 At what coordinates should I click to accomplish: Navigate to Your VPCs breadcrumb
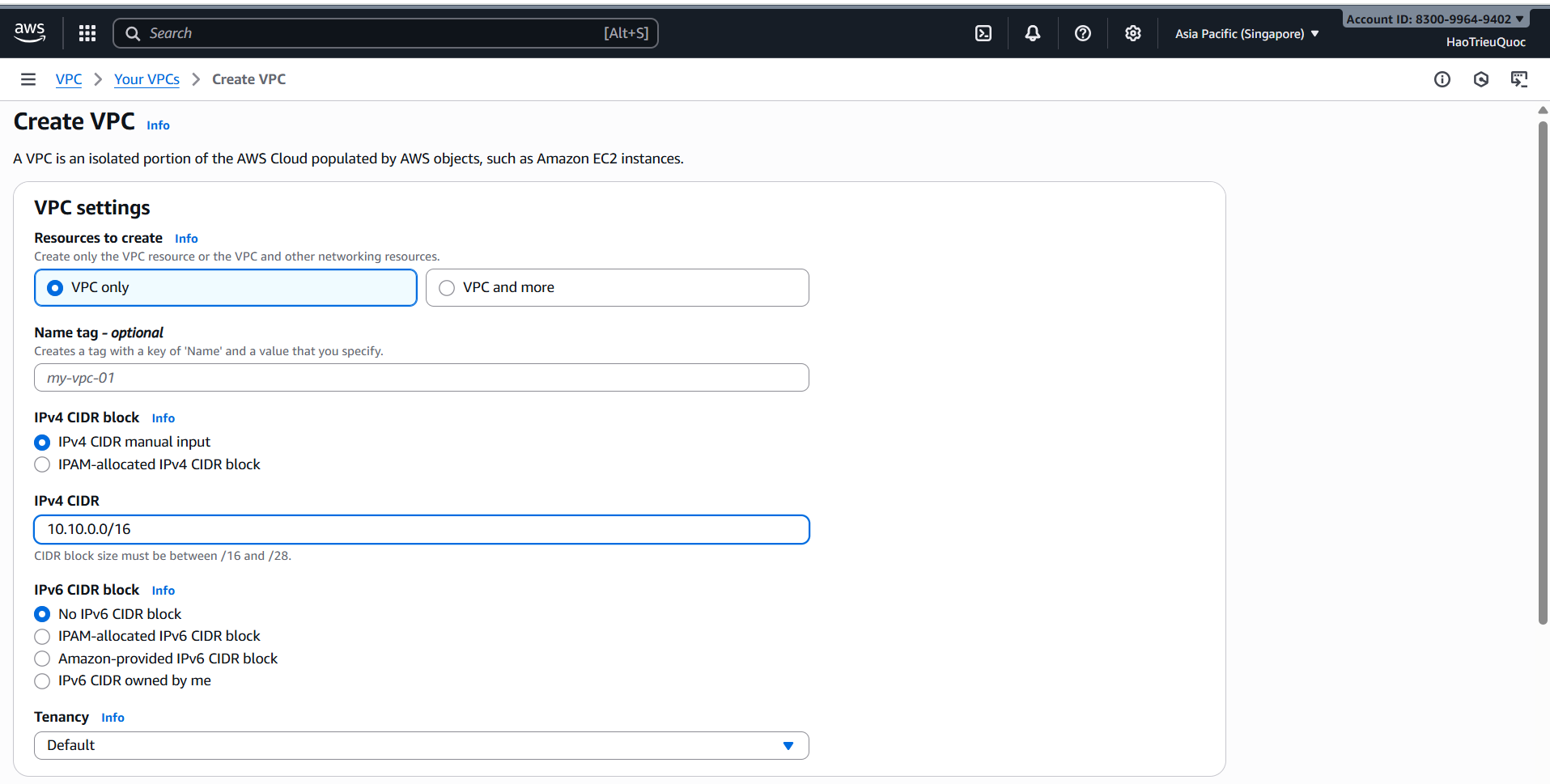tap(147, 78)
